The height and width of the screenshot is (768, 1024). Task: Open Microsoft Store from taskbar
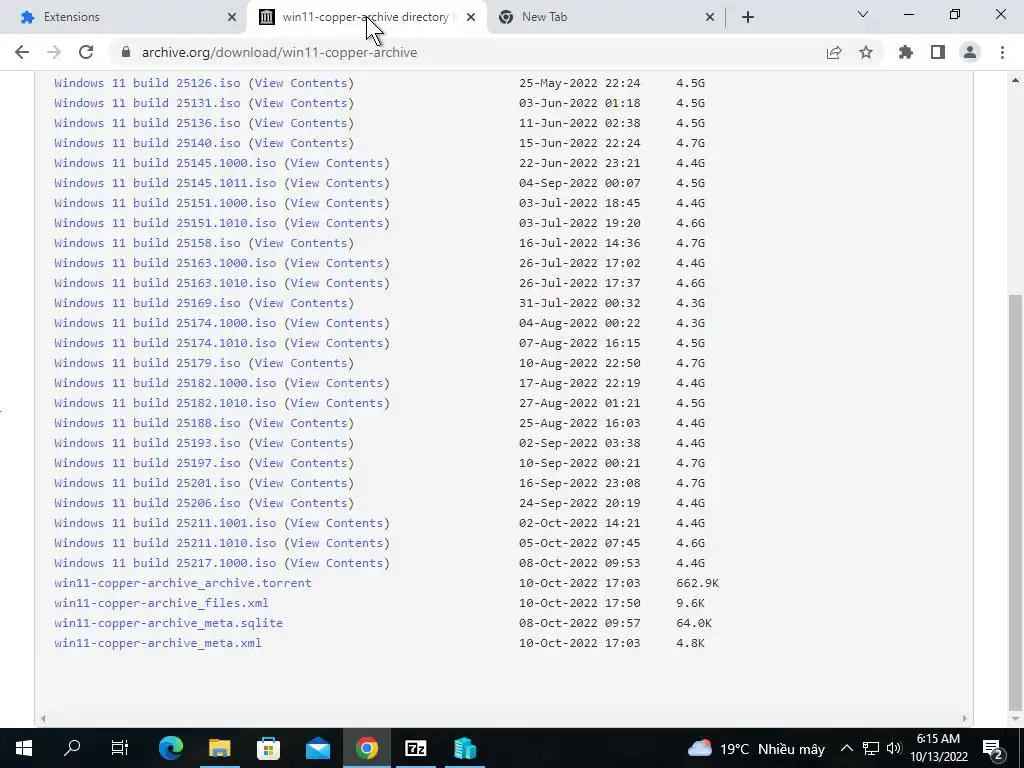coord(268,748)
